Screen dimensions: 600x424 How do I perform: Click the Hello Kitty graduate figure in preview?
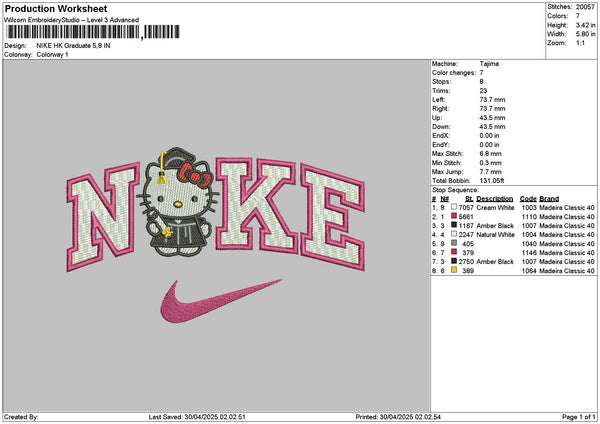click(178, 202)
